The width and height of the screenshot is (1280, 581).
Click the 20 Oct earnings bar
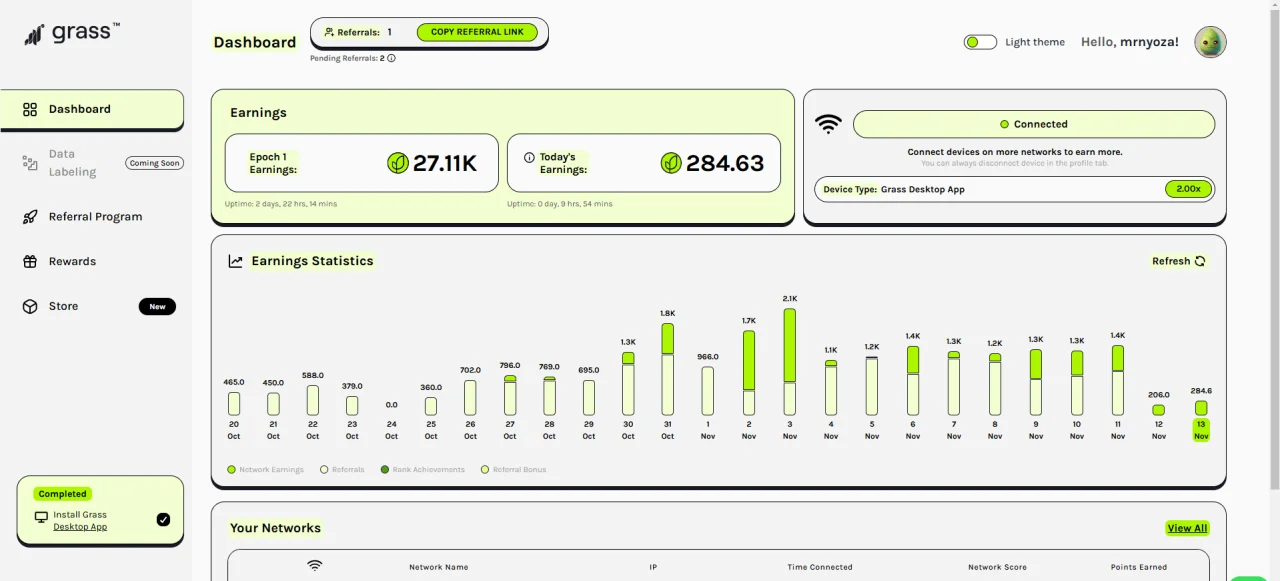234,404
